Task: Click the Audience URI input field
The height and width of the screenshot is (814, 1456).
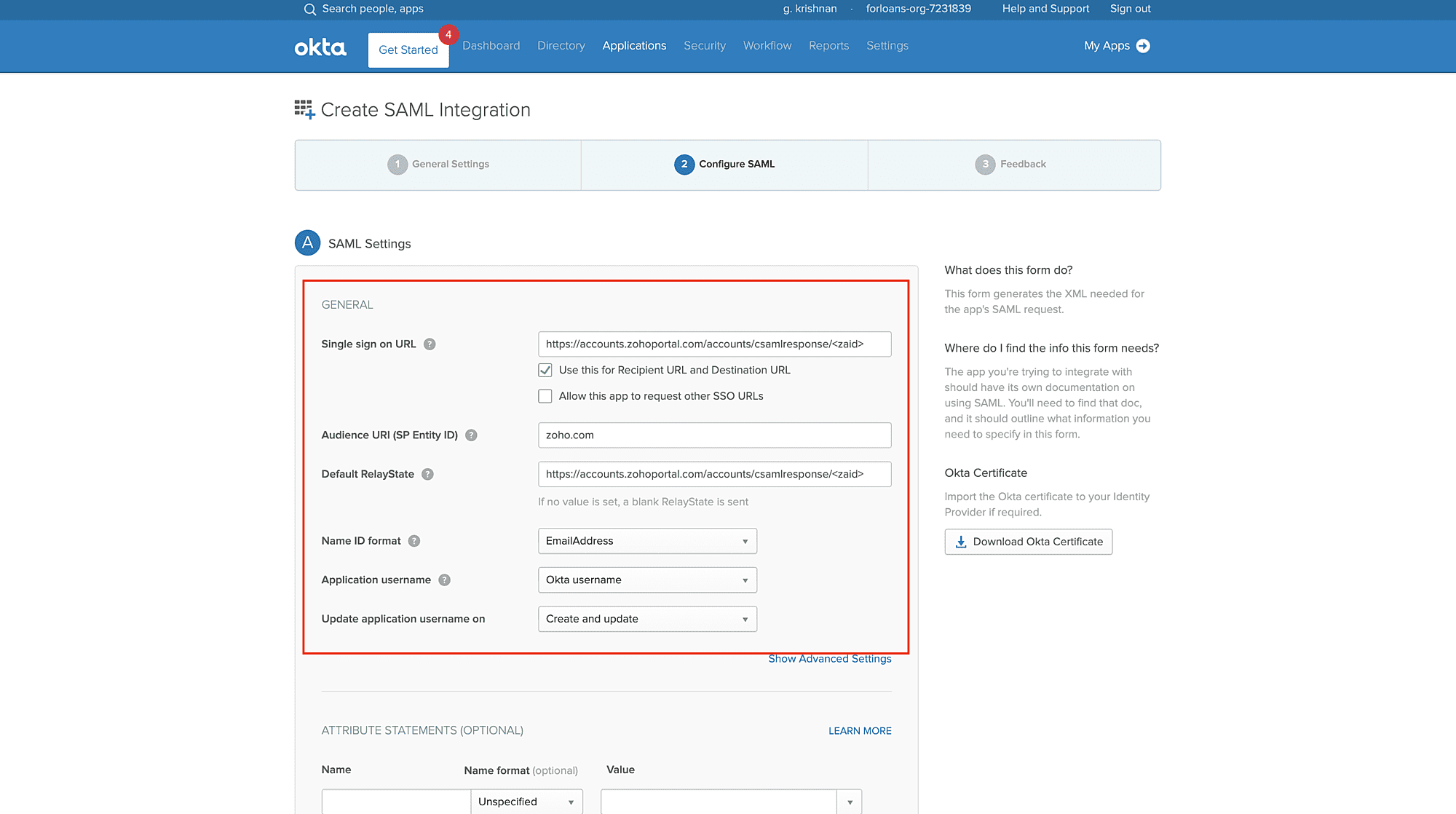Action: pos(714,435)
